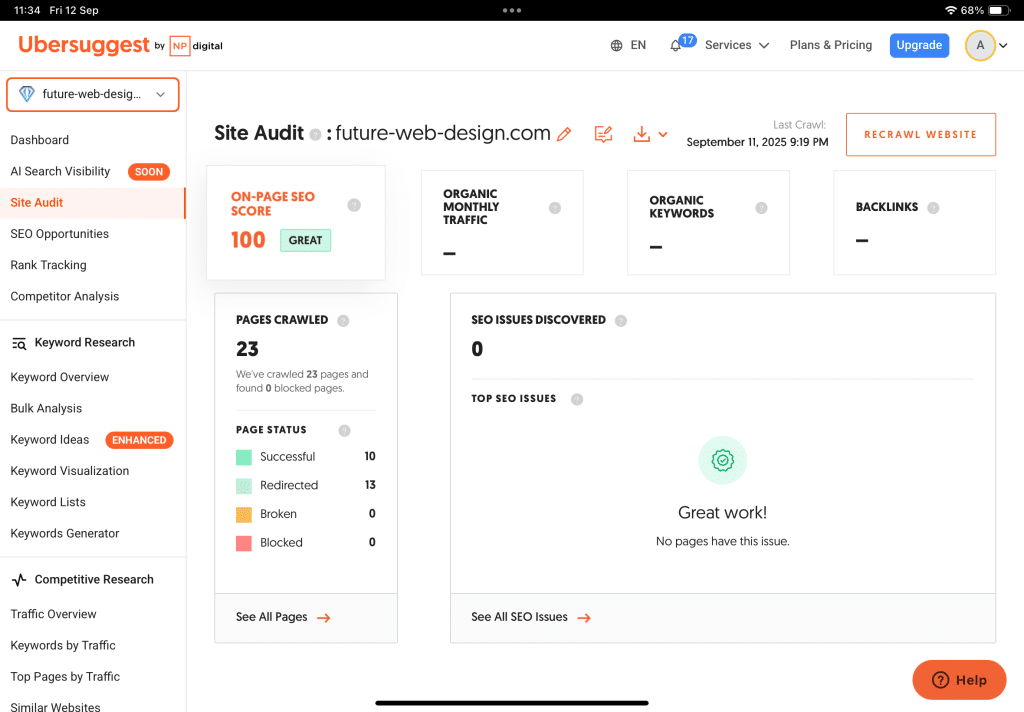Click the Recrawl Website button
1024x712 pixels.
point(921,135)
